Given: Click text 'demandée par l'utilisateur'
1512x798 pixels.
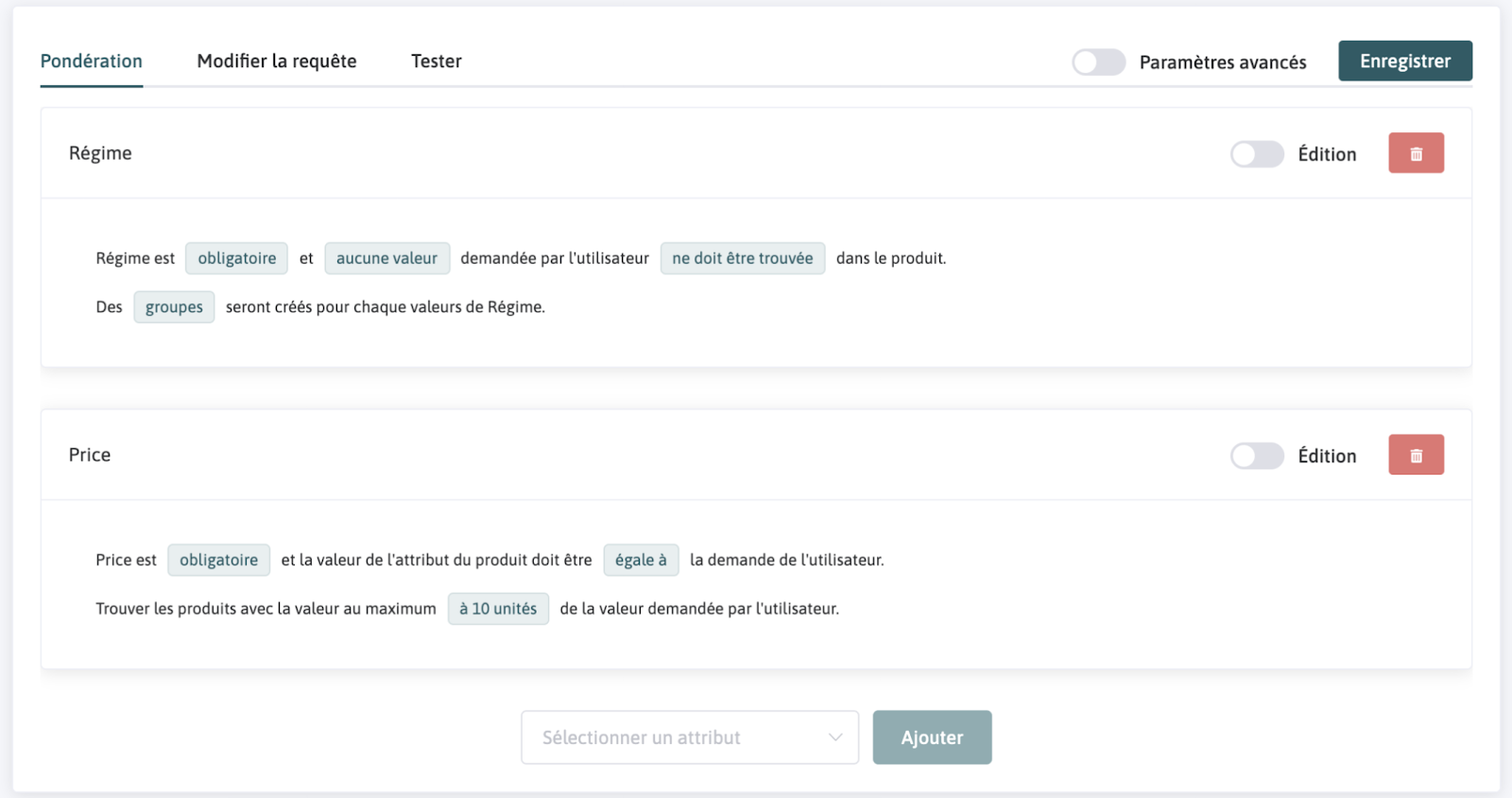Looking at the screenshot, I should coord(555,258).
